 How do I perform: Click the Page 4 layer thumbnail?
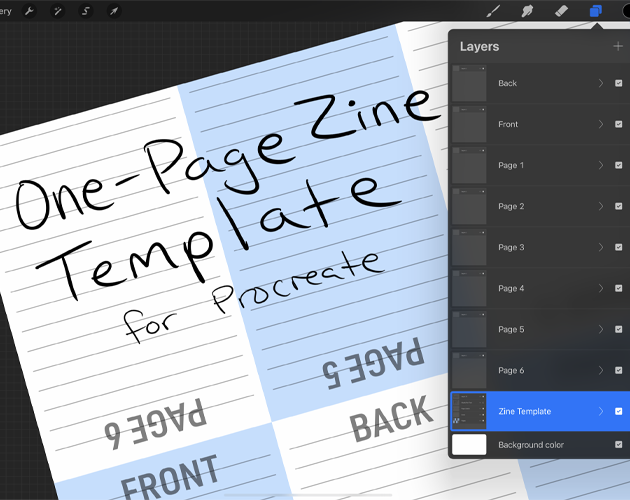point(469,288)
